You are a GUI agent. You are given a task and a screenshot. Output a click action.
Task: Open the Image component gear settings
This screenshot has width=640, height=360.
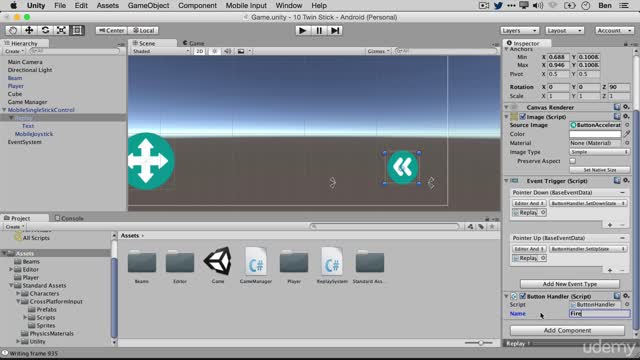click(x=626, y=117)
